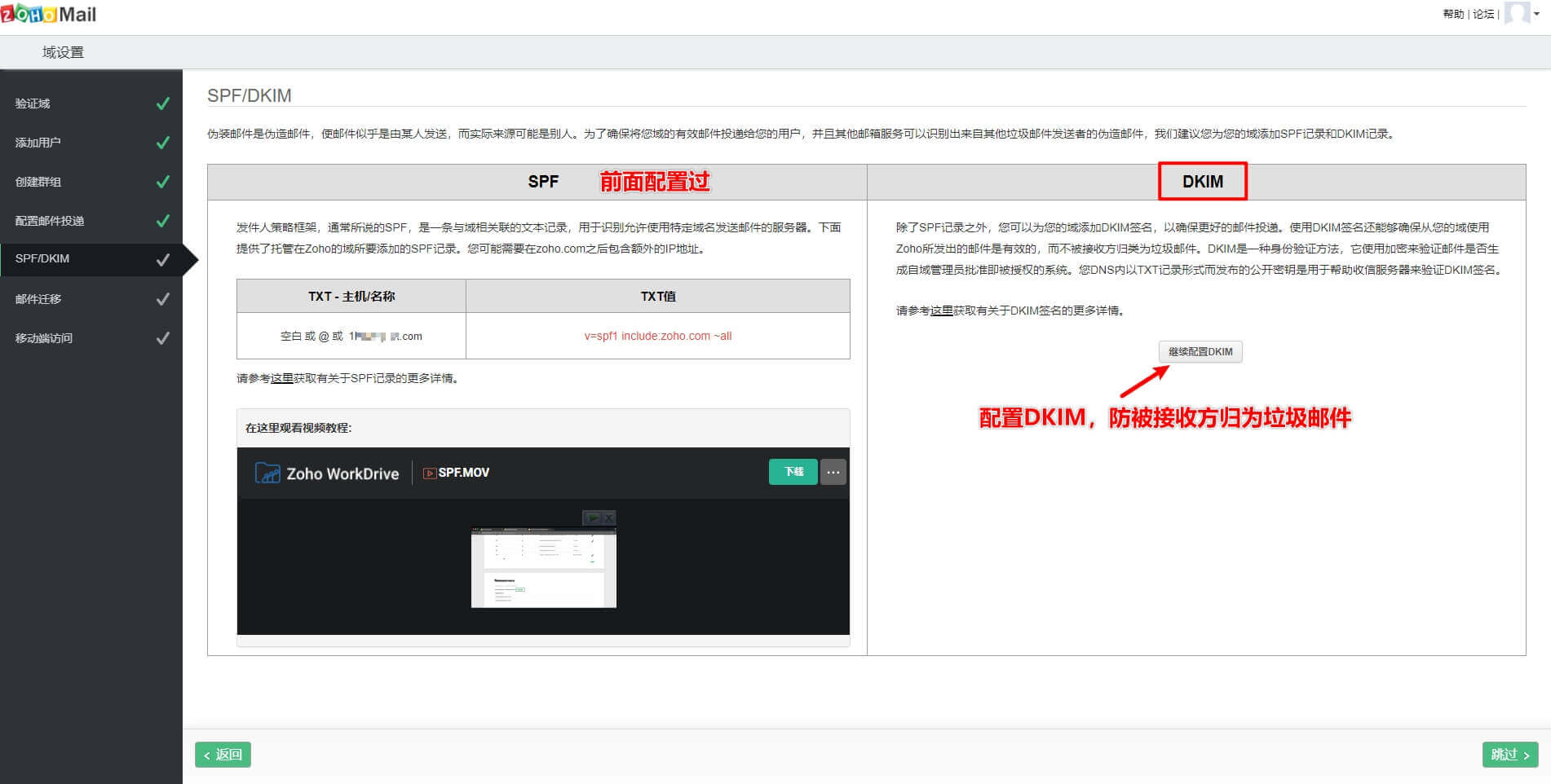Screen dimensions: 1551x784
Task: Click green checkmark beside 移动端访问
Action: pos(163,337)
